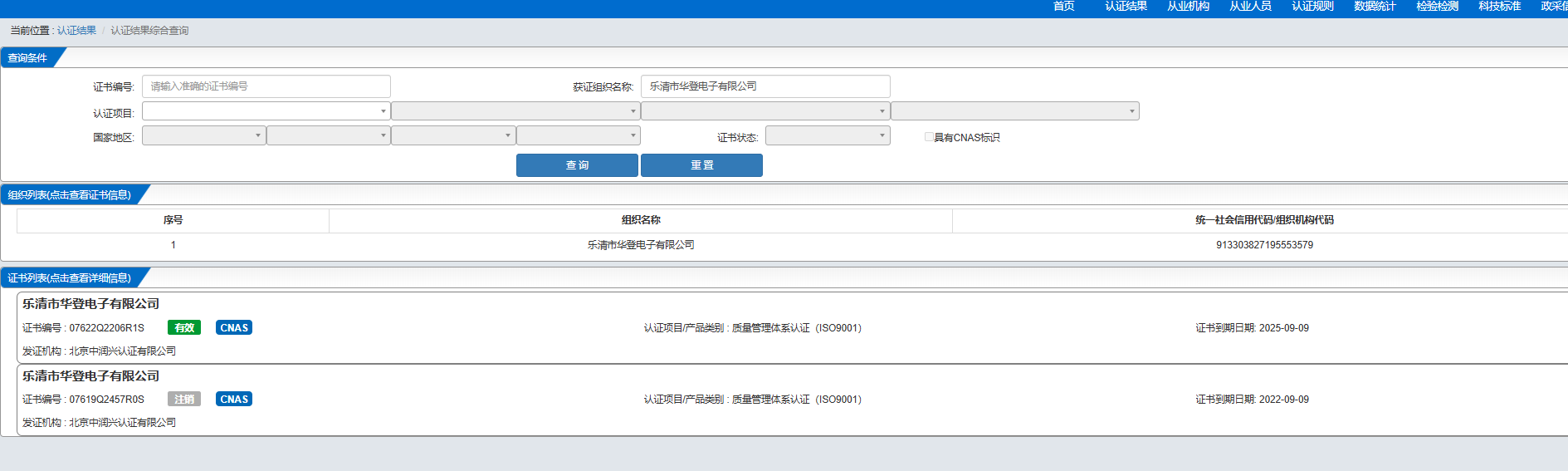Click the 认证结果 breadcrumb link
Screen dimensions: 1568x471
[x=76, y=31]
